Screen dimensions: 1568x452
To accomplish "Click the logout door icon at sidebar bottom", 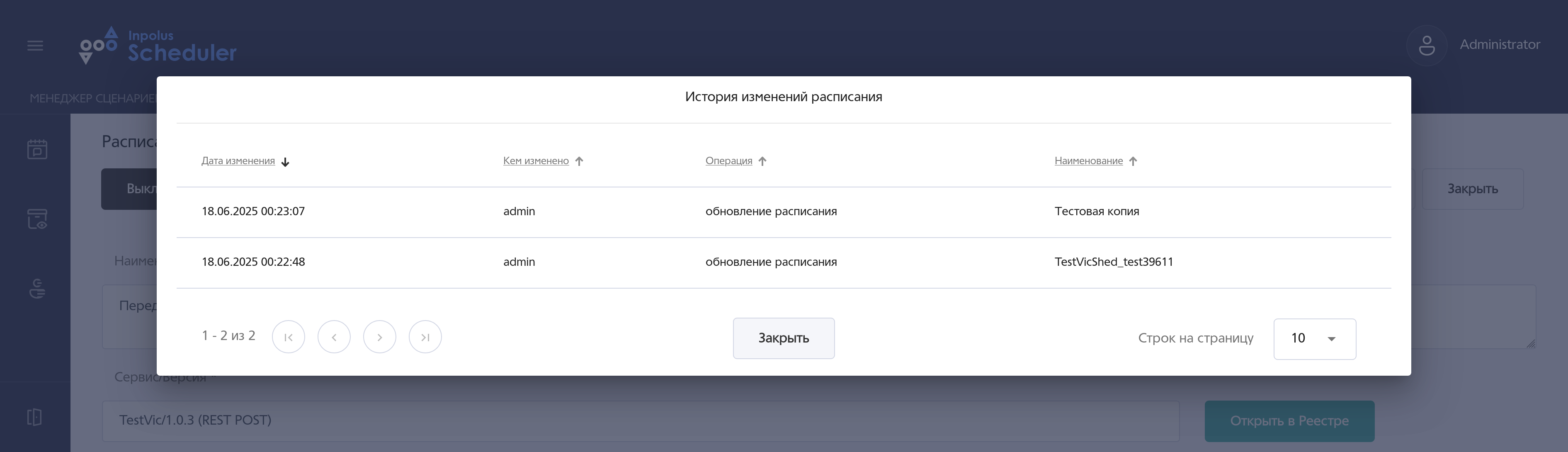I will [35, 417].
